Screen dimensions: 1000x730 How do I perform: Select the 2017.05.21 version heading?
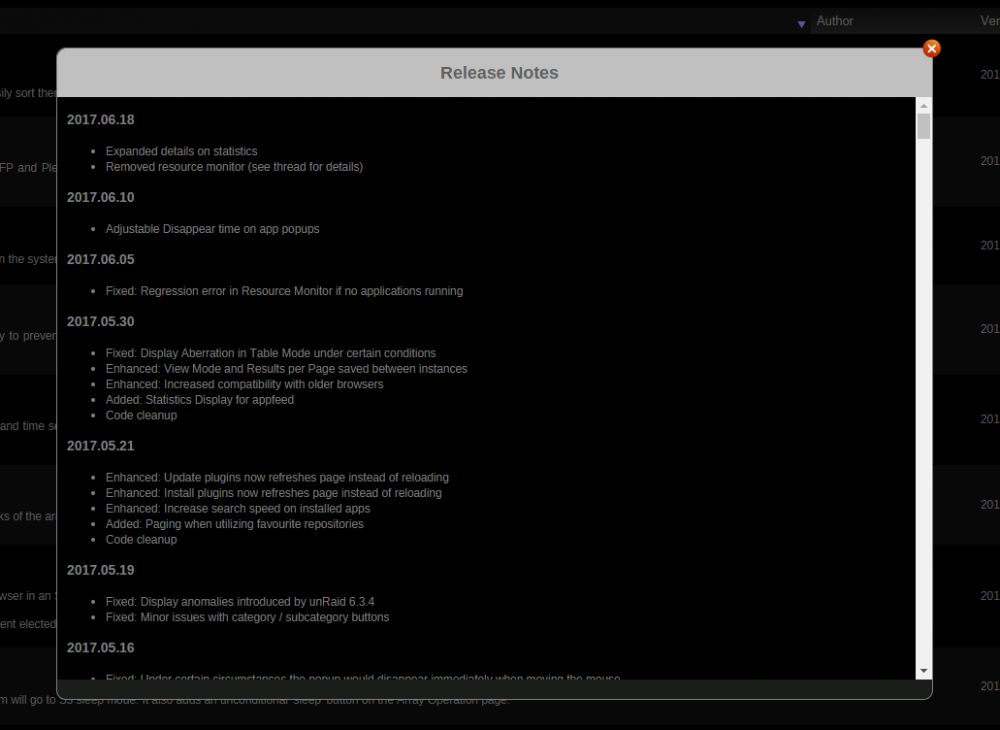click(101, 446)
